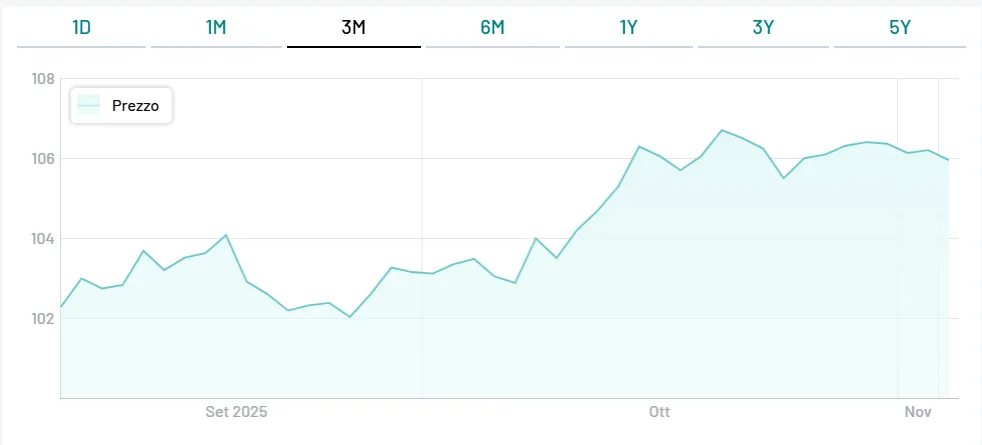Click the 106 y-axis label
982x445 pixels.
pyautogui.click(x=42, y=159)
